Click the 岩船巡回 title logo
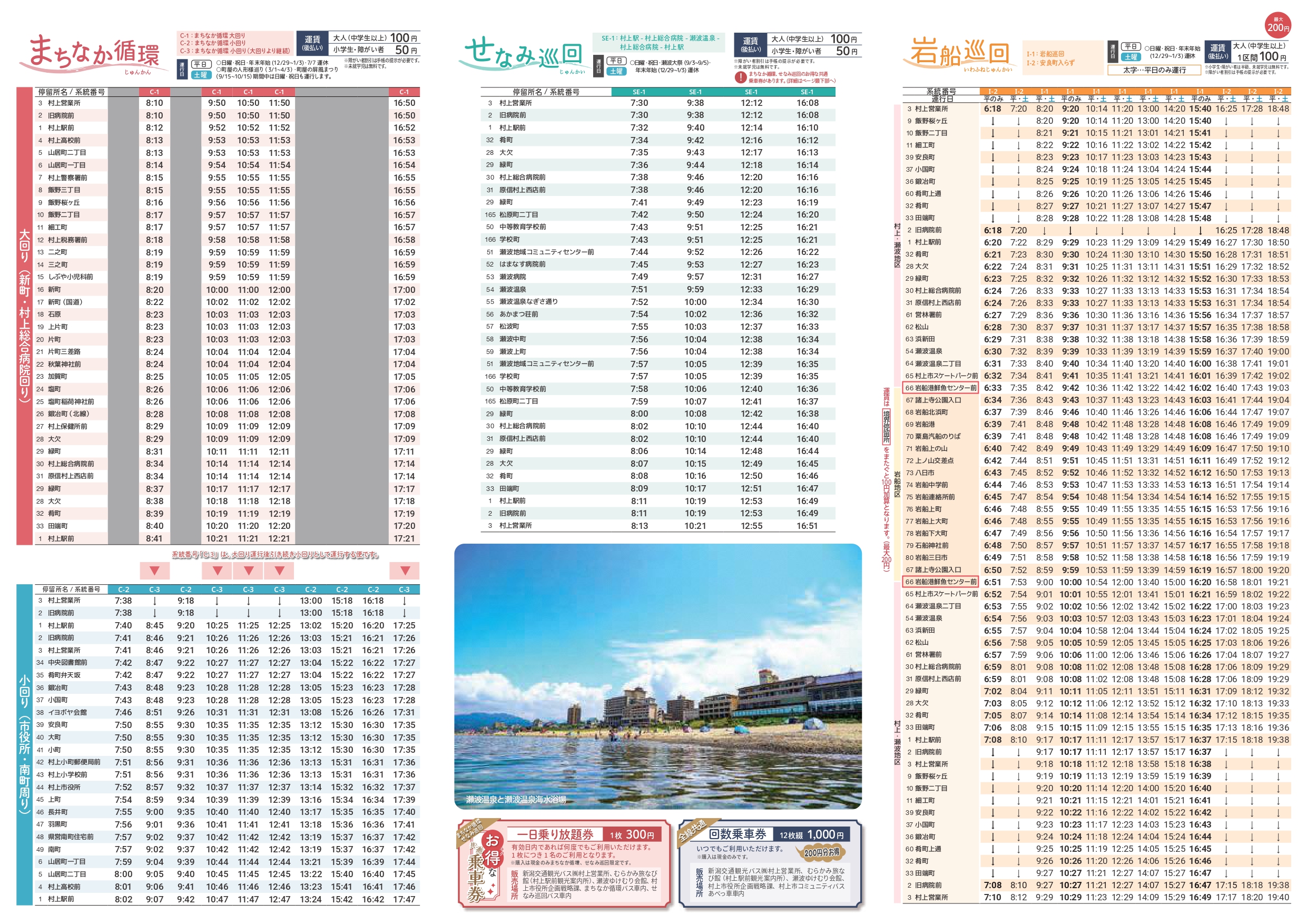The height and width of the screenshot is (924, 1307). (x=959, y=55)
